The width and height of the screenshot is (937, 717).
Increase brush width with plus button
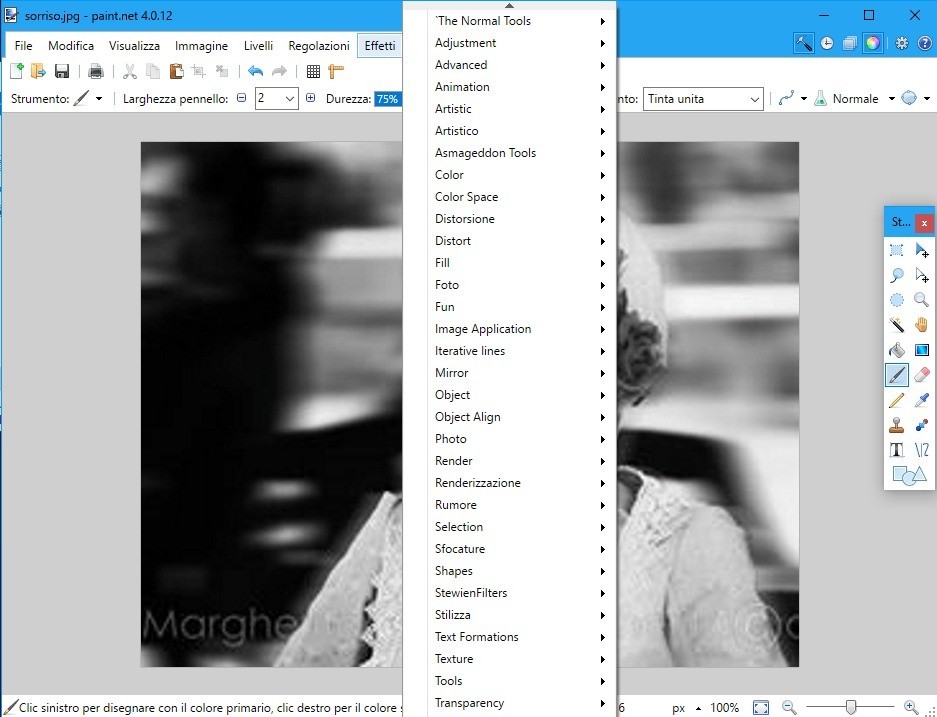(310, 99)
